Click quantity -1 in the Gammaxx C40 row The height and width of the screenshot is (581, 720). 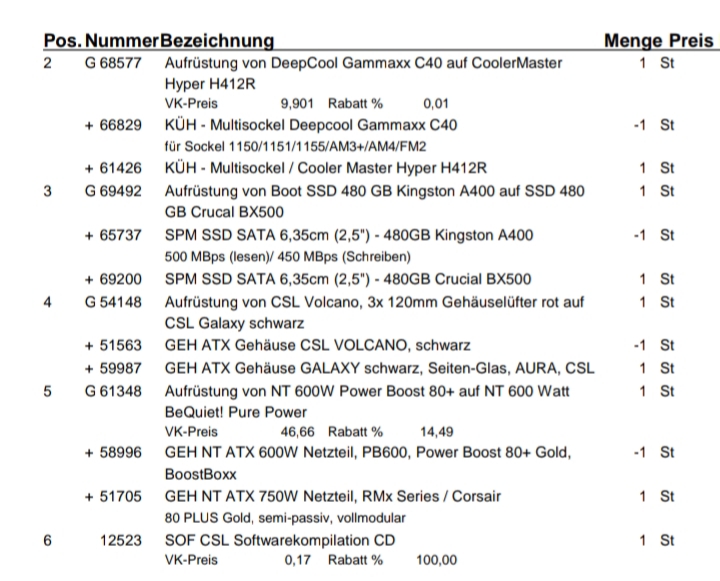point(640,125)
